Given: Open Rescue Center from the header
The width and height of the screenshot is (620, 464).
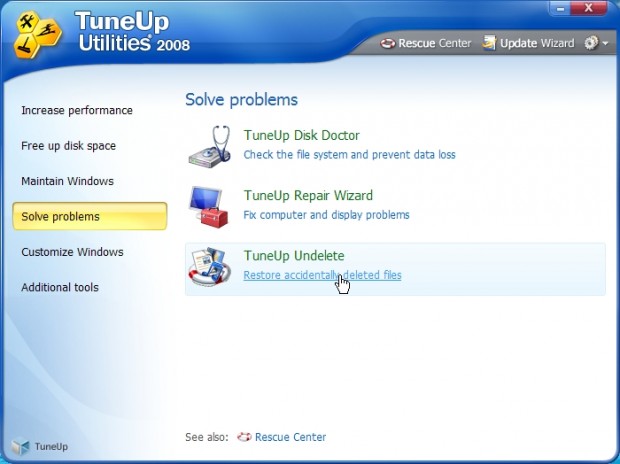Looking at the screenshot, I should [x=435, y=43].
